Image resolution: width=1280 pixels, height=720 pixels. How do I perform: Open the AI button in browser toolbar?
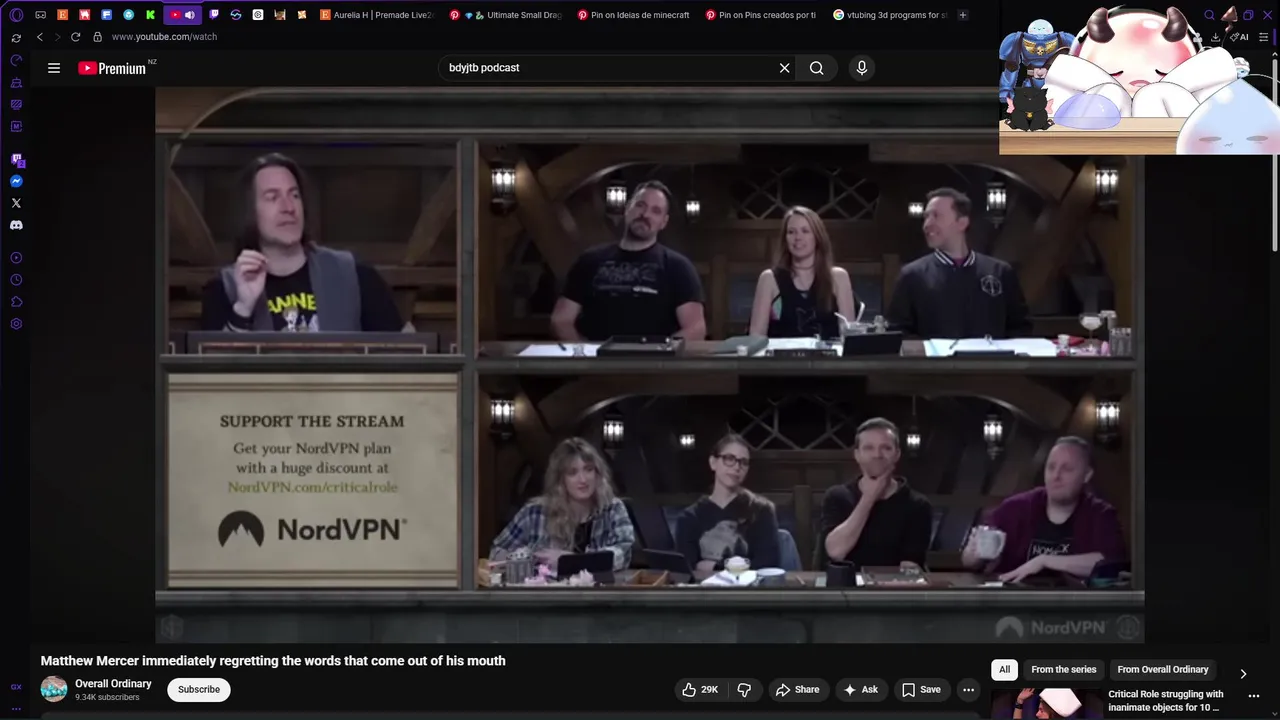(x=1239, y=37)
